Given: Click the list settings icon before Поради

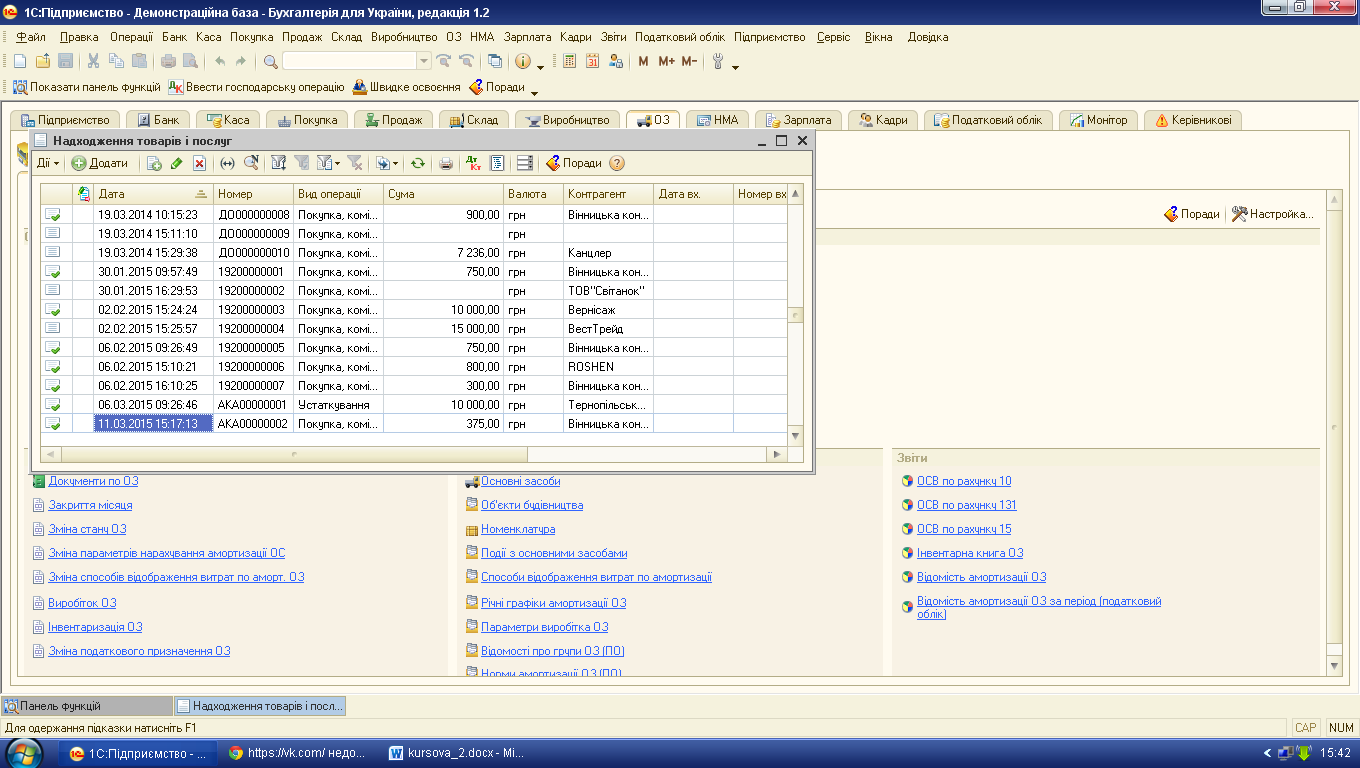Looking at the screenshot, I should (x=525, y=163).
